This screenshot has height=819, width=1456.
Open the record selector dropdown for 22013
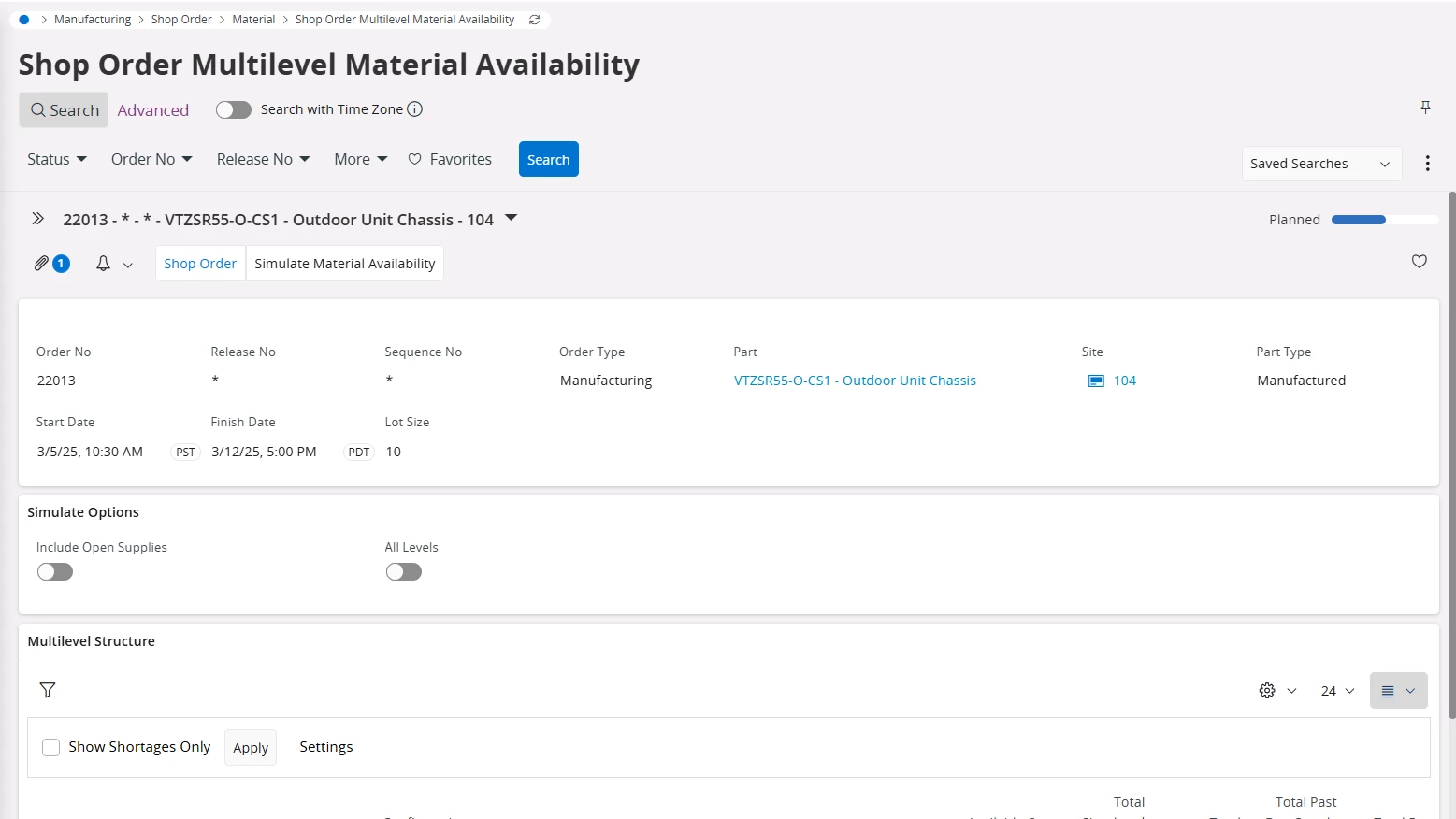point(512,219)
